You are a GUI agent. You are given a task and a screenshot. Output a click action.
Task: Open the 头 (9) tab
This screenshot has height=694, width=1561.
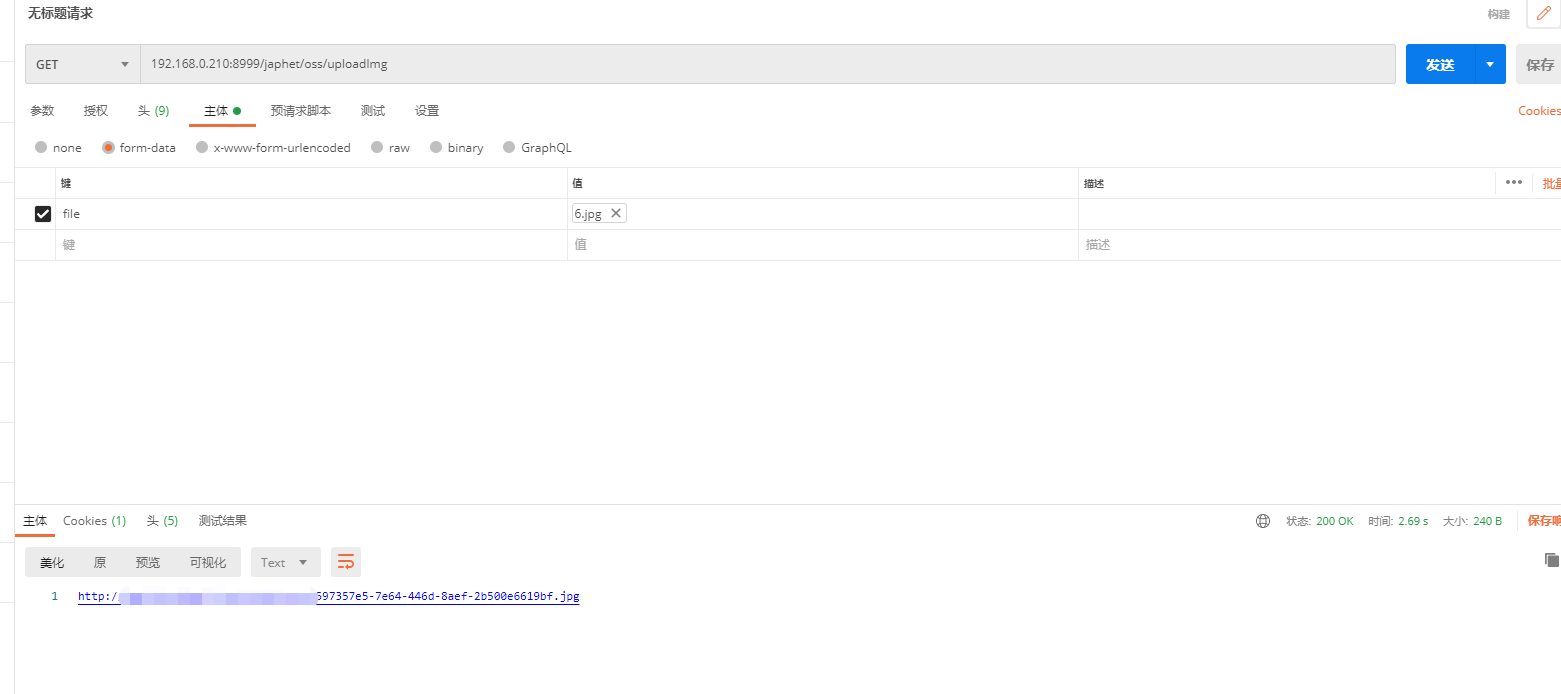coord(153,111)
